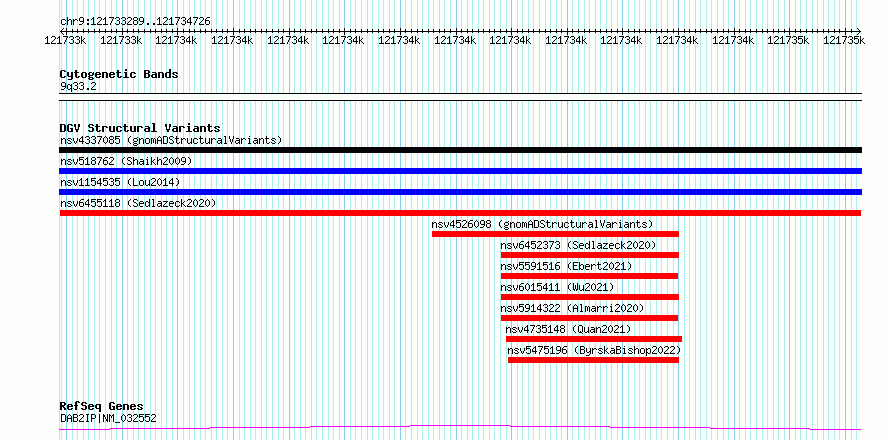Open the nsv6015411 (Wu2021) label
The width and height of the screenshot is (890, 440).
(557, 287)
